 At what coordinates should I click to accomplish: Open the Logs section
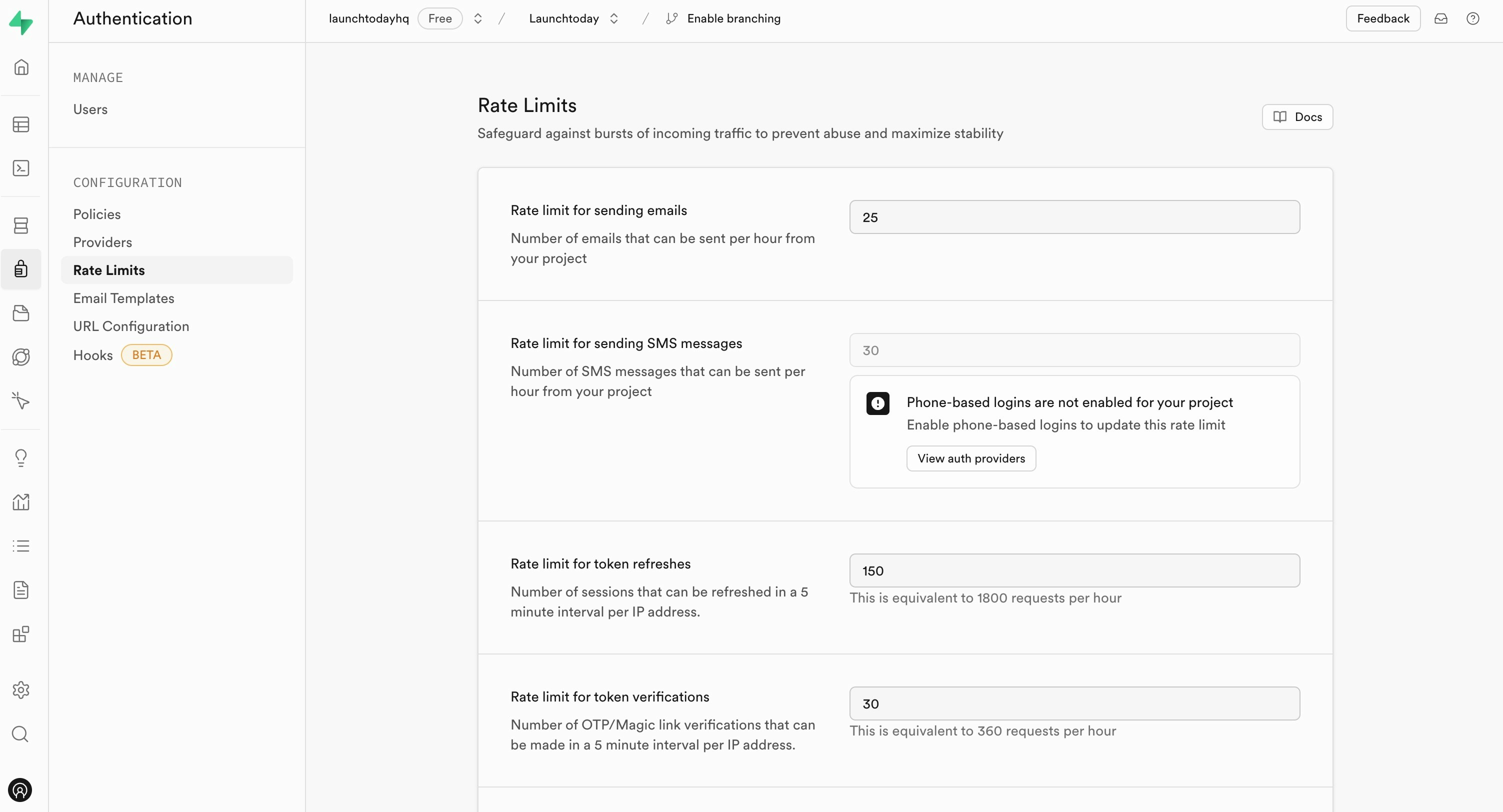point(21,546)
